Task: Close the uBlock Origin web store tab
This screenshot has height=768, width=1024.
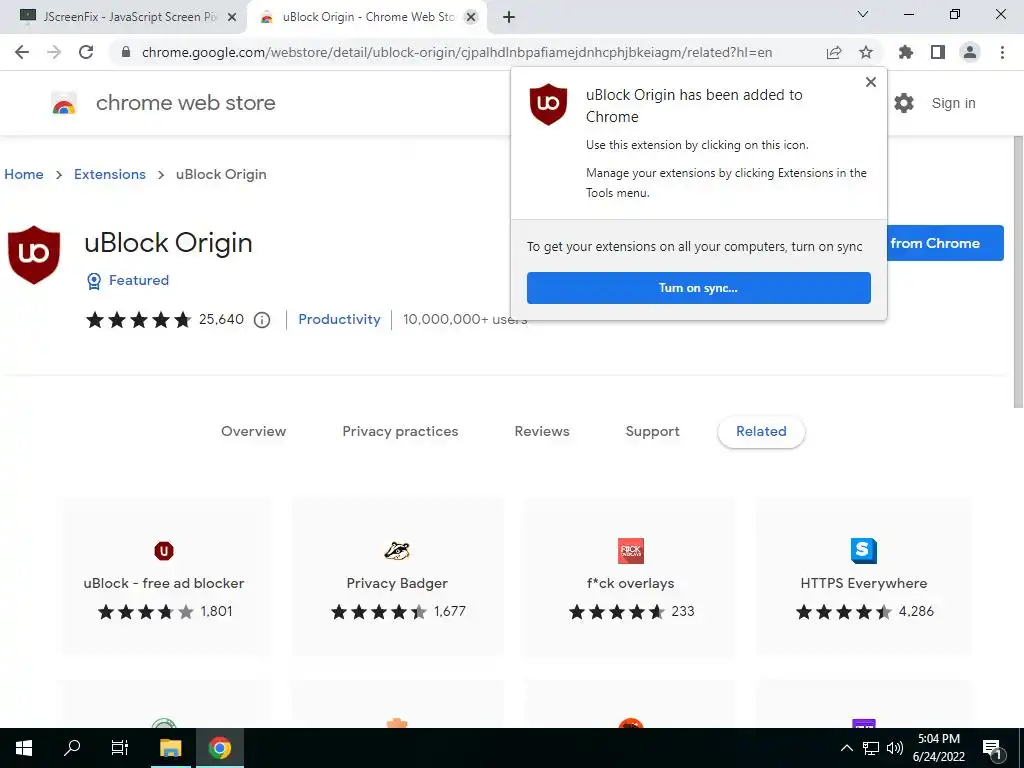Action: (471, 18)
